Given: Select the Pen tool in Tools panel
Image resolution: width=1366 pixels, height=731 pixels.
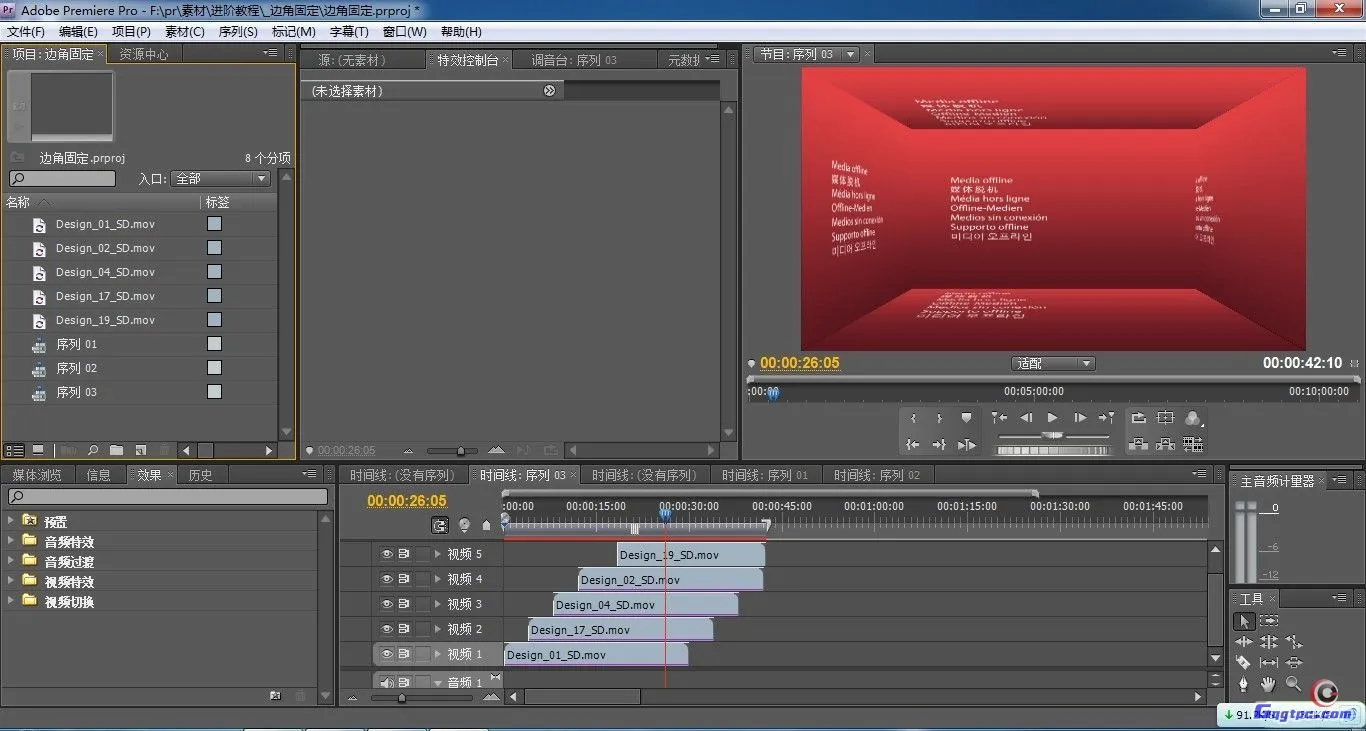Looking at the screenshot, I should point(1243,685).
